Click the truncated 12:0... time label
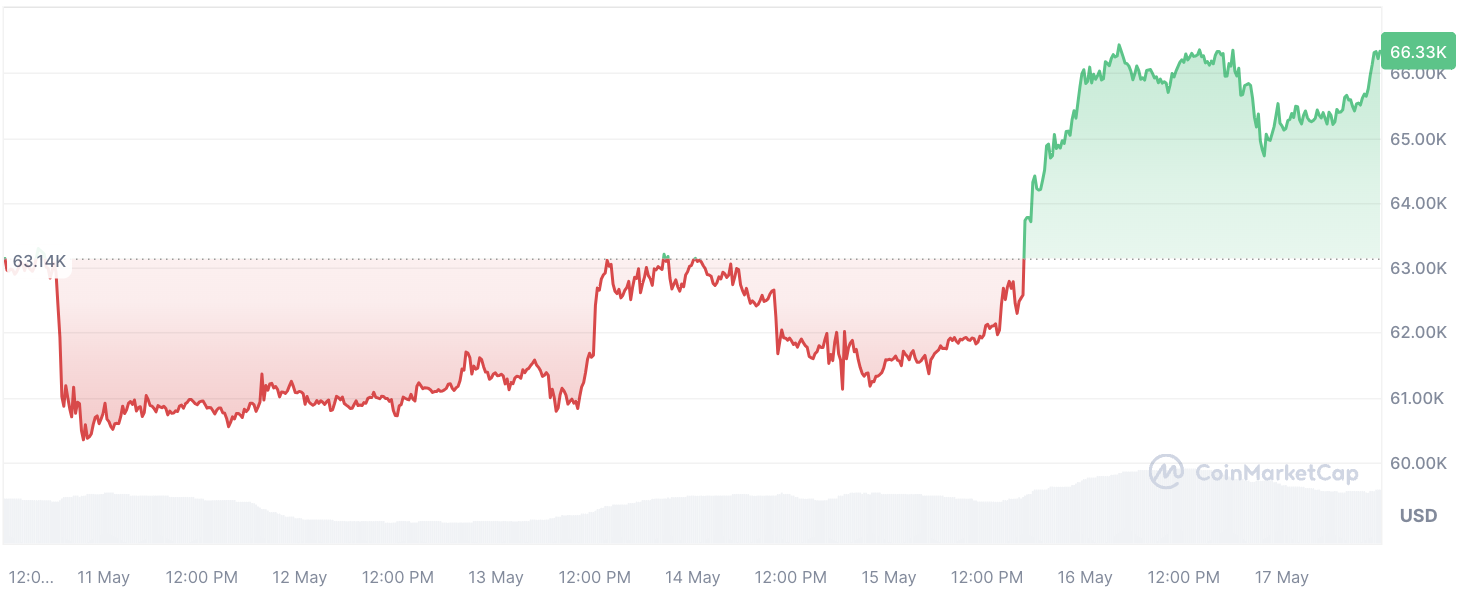Screen dimensions: 1464x614 [31, 578]
